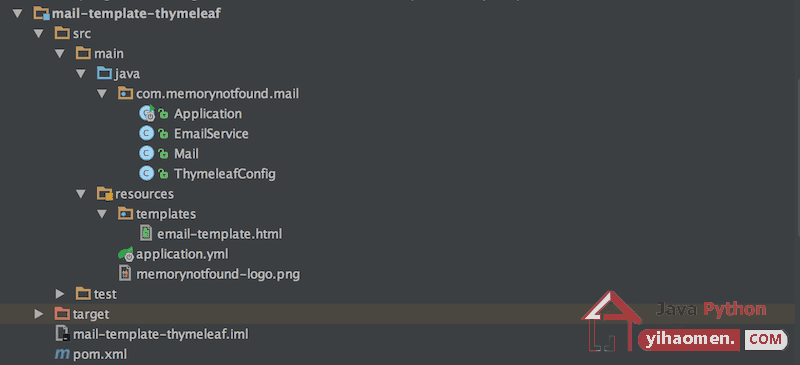Click the Maven pom.xml icon
This screenshot has height=365, width=800.
pyautogui.click(x=62, y=354)
